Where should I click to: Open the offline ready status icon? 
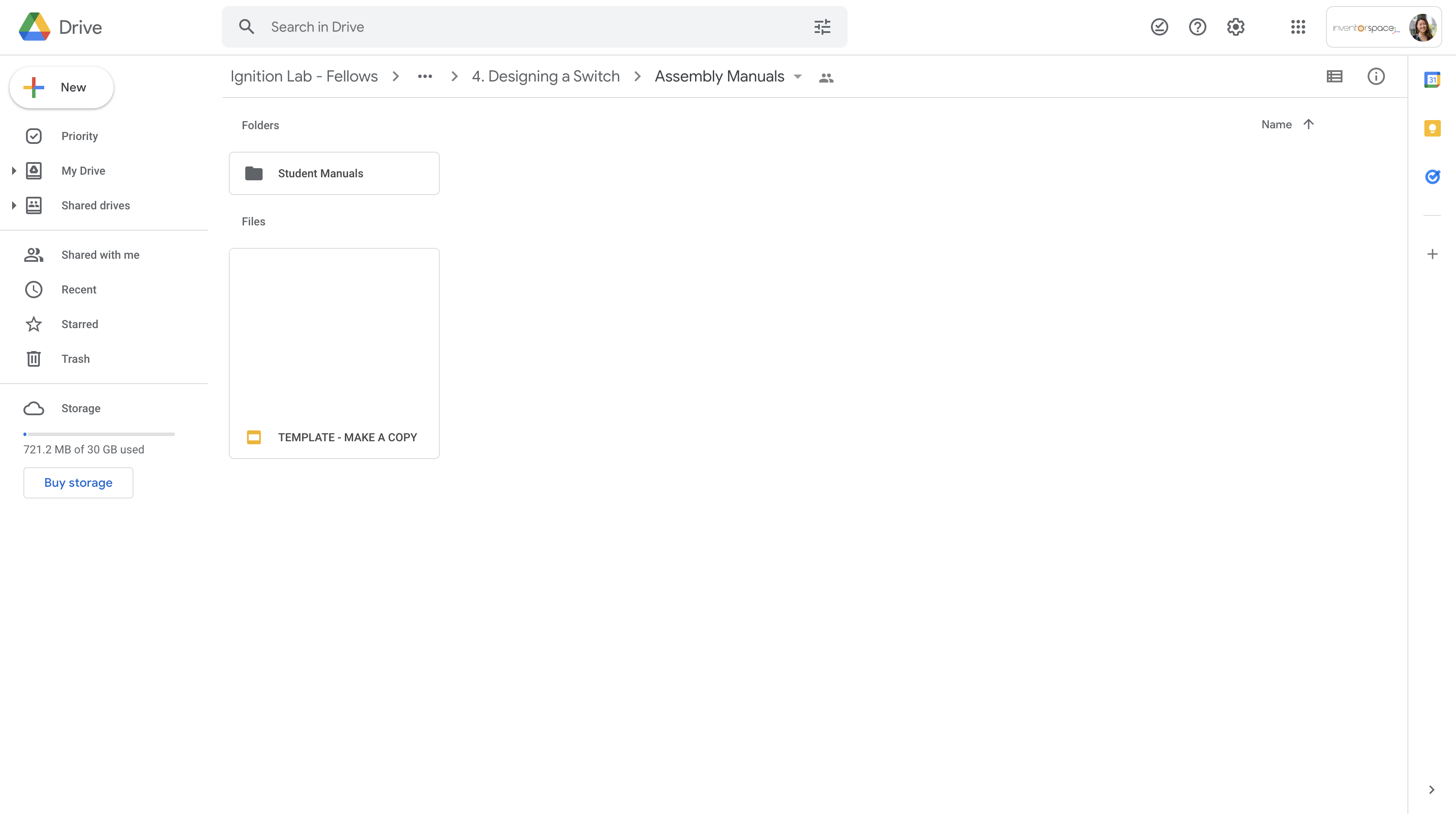(1159, 27)
